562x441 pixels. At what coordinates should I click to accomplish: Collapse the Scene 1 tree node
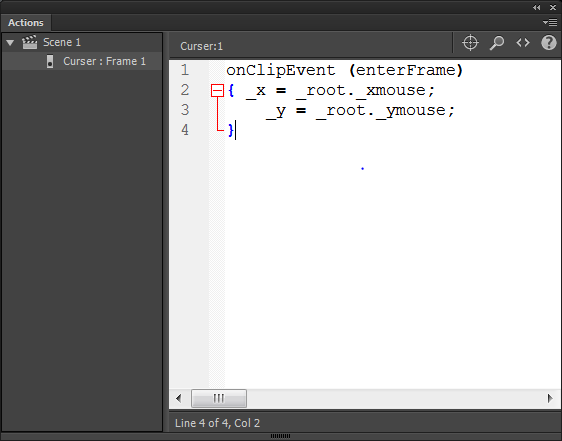tap(10, 43)
